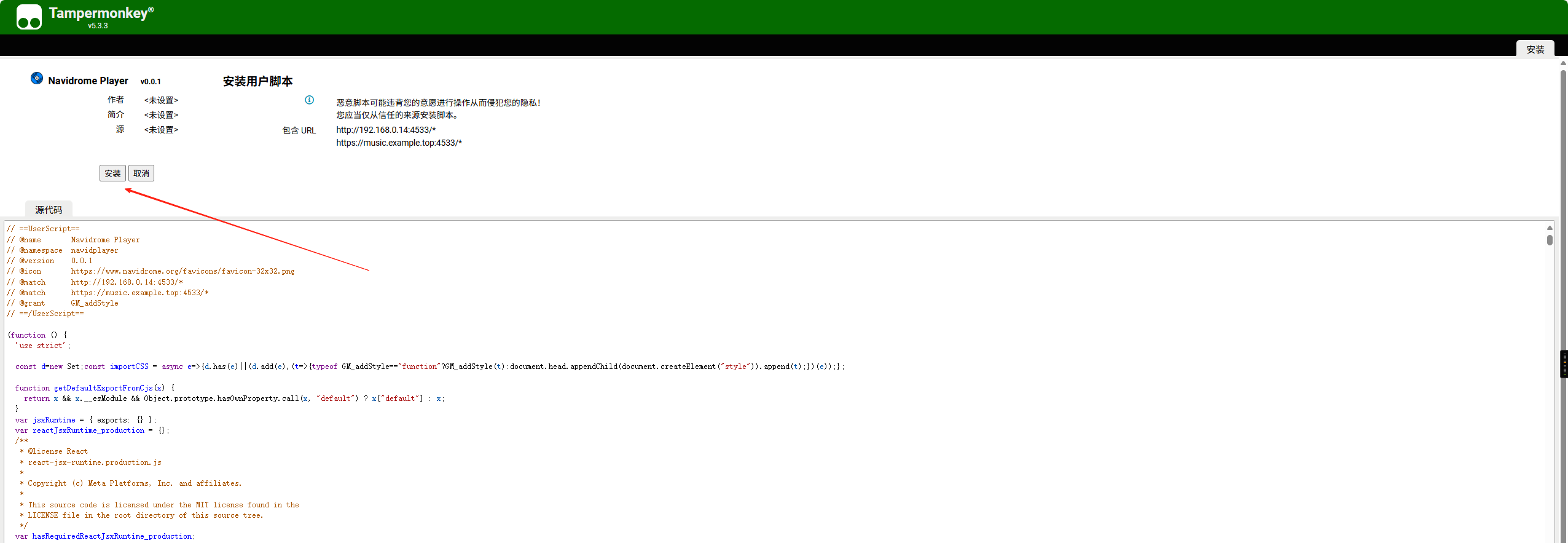Viewport: 1568px width, 543px height.
Task: Click the blue info icon beside warning
Action: pyautogui.click(x=310, y=100)
